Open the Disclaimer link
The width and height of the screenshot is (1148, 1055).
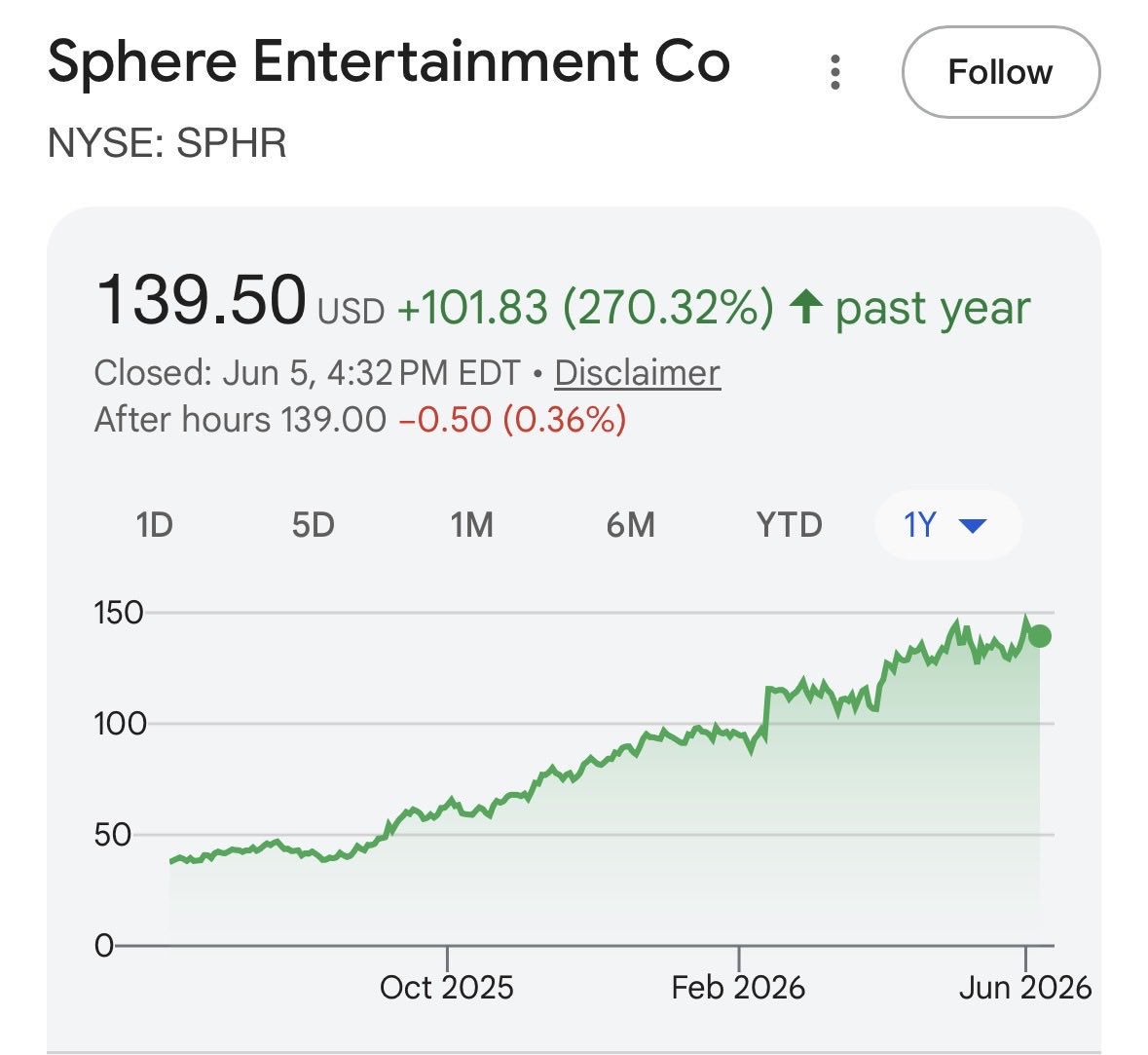638,373
